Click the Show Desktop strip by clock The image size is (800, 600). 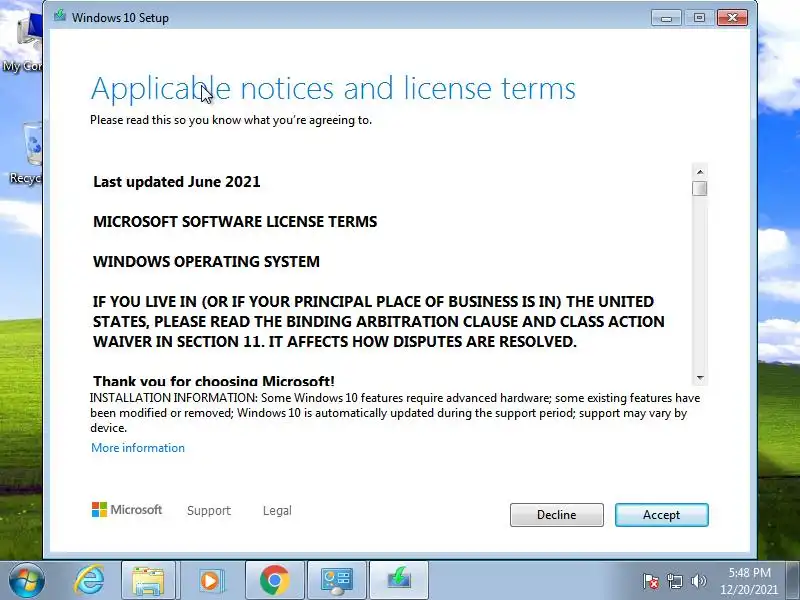click(x=793, y=581)
